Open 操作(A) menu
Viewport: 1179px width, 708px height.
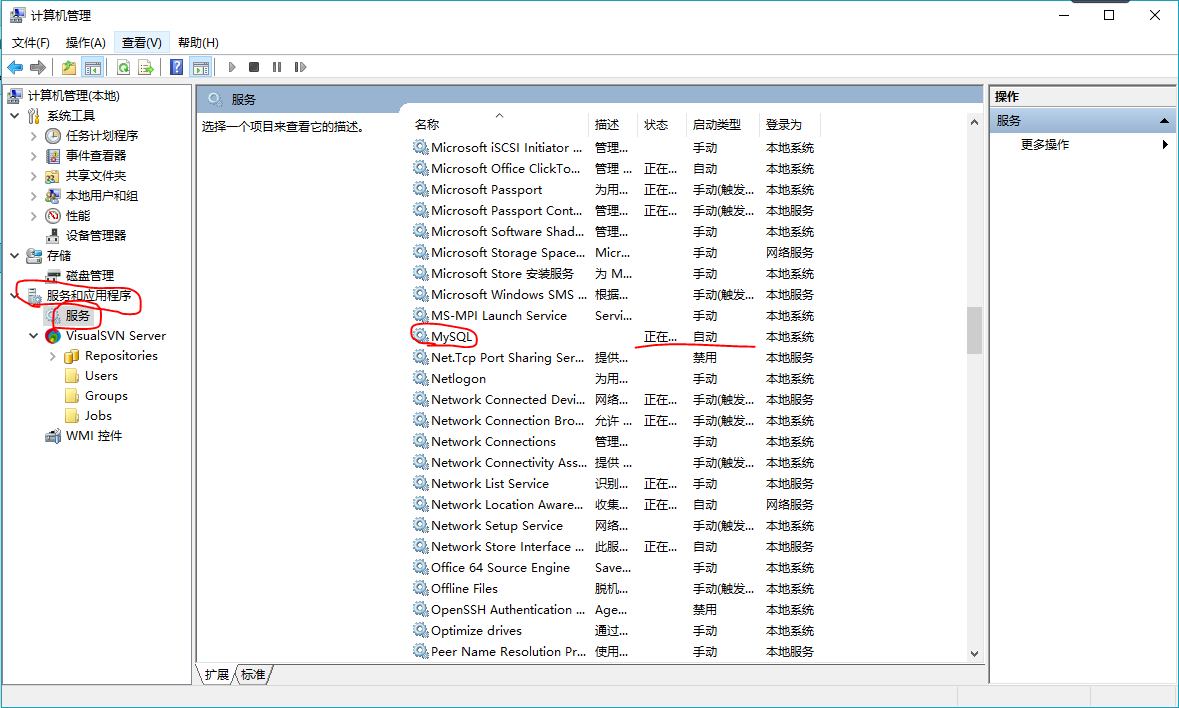[86, 43]
